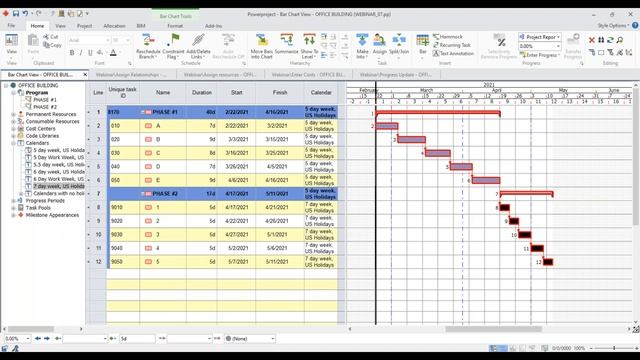Click the Undo arrow icon
The height and width of the screenshot is (360, 640).
tap(25, 13)
